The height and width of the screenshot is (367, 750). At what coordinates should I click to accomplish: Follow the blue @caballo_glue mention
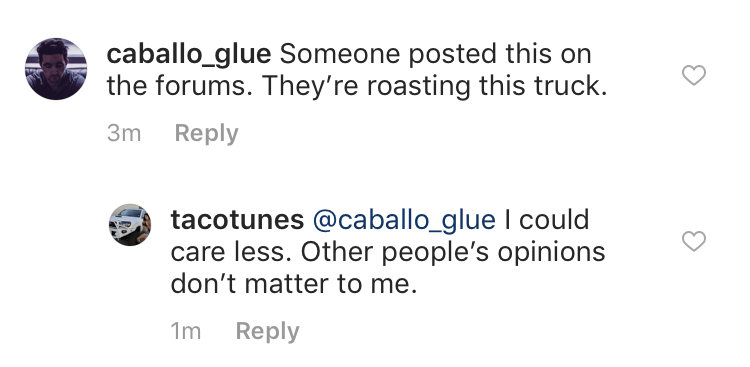404,221
